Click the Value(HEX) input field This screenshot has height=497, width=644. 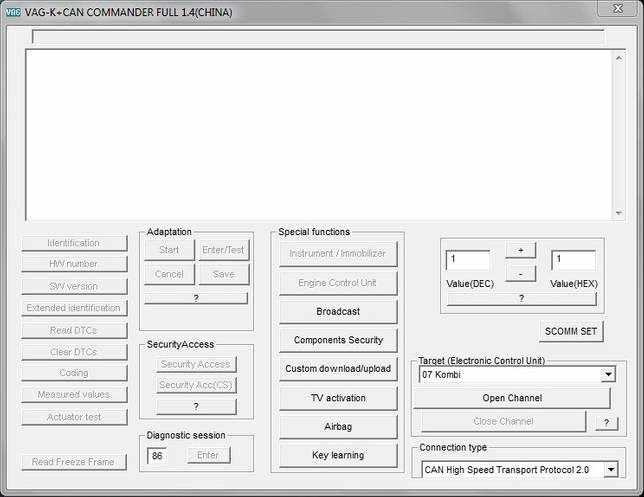(573, 260)
